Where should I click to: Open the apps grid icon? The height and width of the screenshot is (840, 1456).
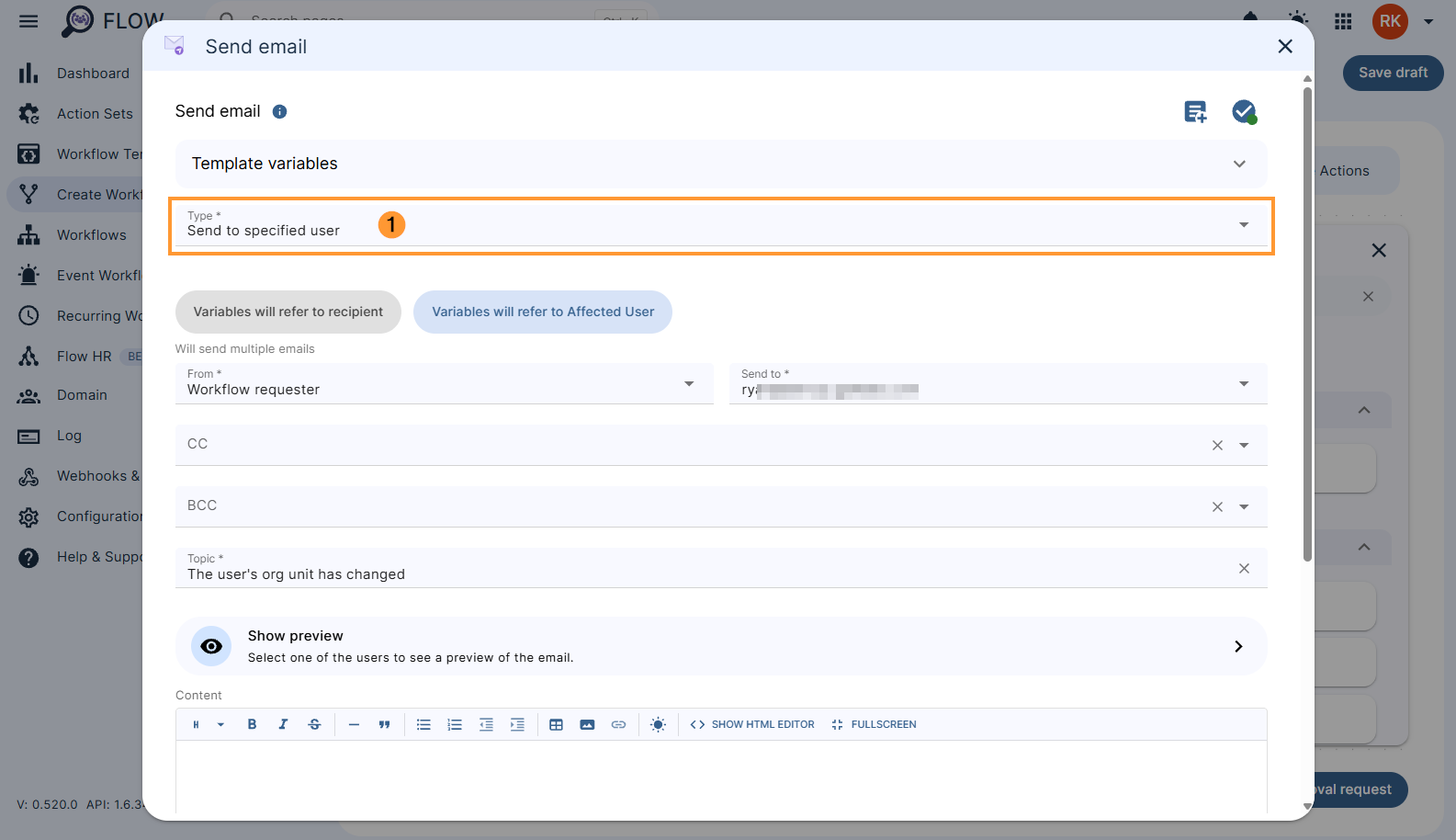click(1343, 21)
